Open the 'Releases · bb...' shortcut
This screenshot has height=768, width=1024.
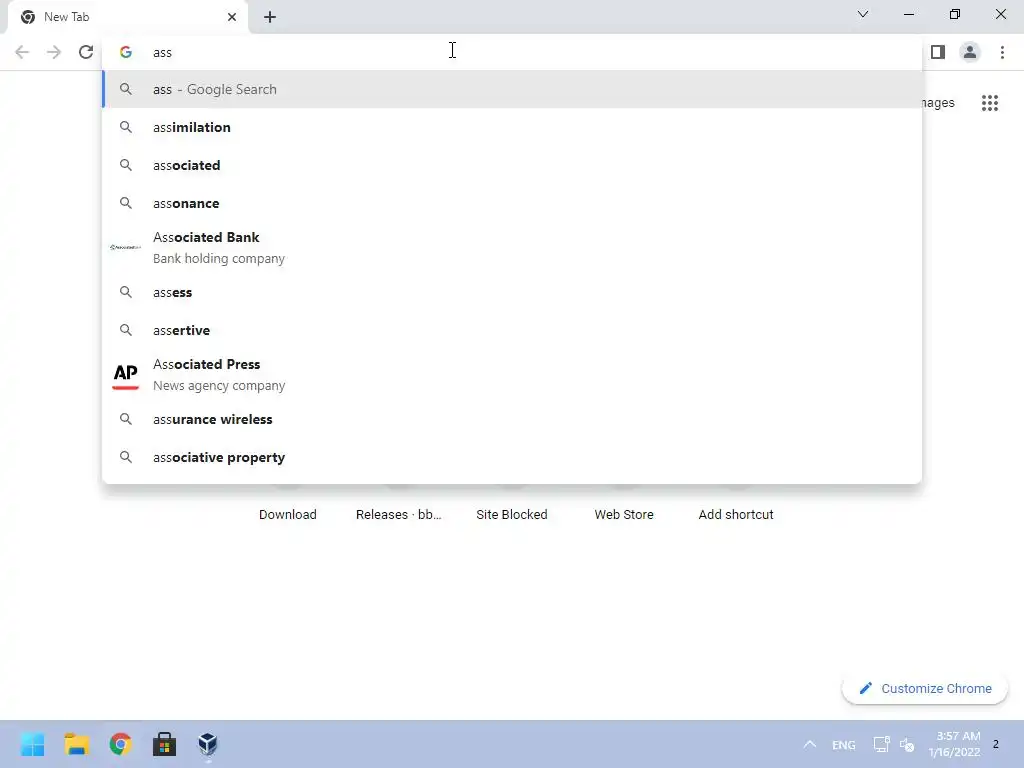(x=398, y=514)
